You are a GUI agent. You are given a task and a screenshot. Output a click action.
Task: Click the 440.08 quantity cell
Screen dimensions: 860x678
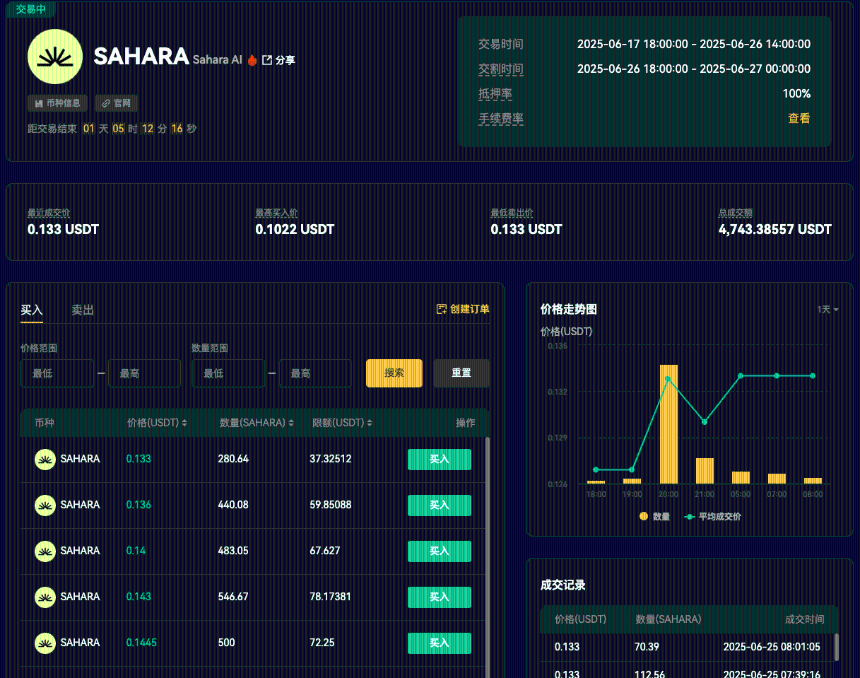coord(233,505)
